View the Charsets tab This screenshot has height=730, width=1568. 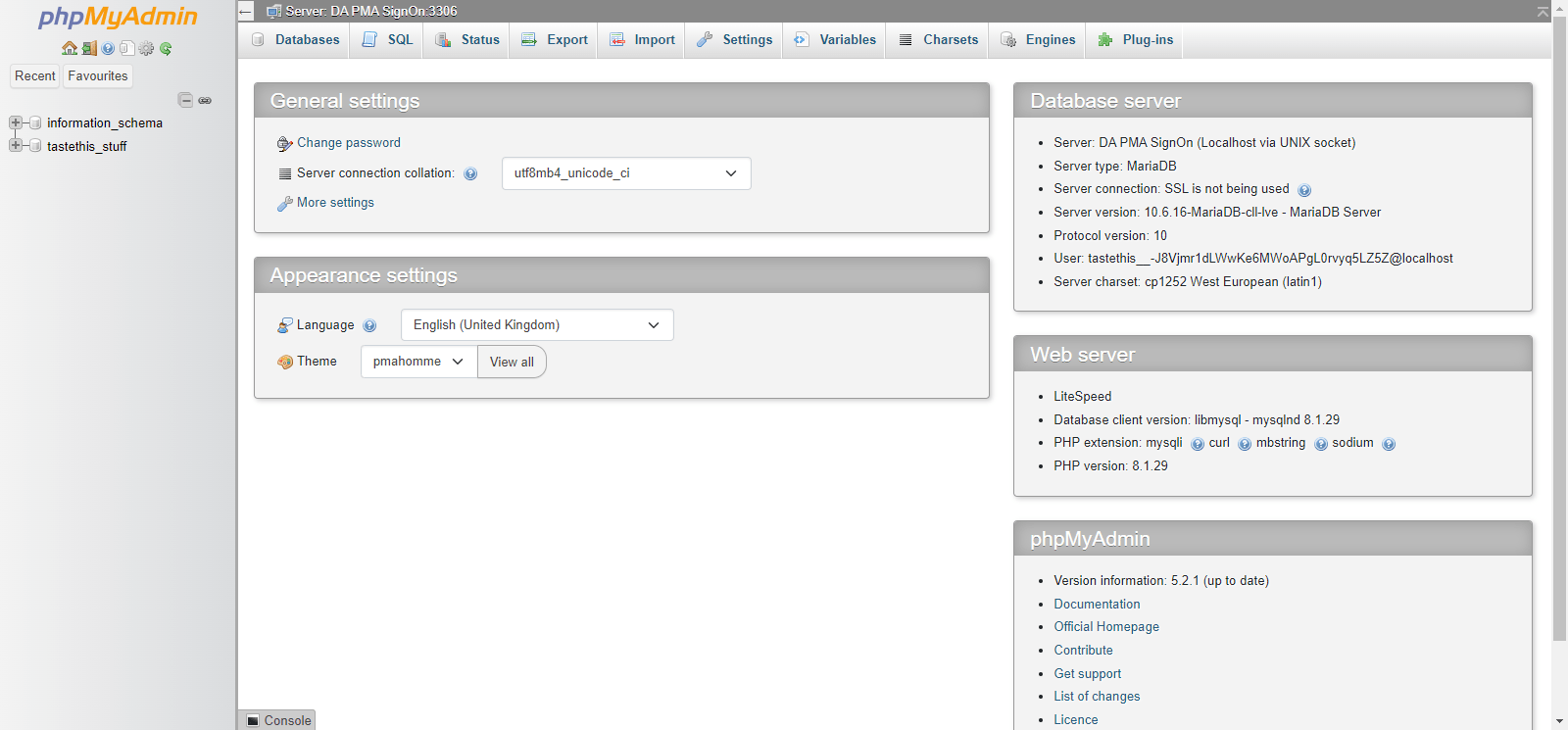[938, 40]
